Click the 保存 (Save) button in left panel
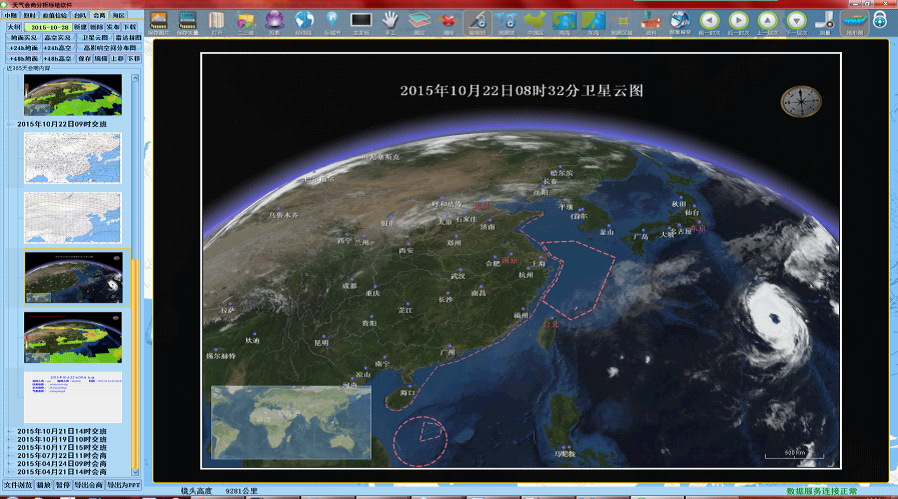Screen dimensions: 898x499 pos(84,58)
